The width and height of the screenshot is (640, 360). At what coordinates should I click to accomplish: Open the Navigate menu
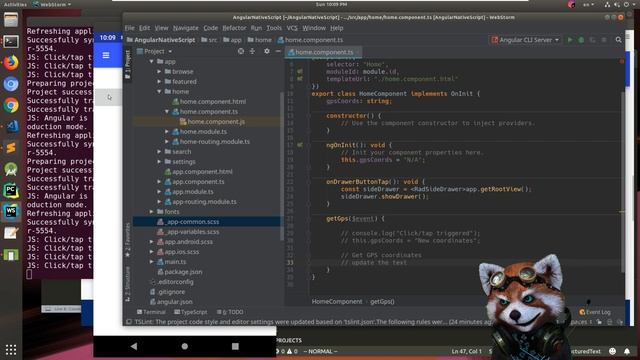point(186,28)
